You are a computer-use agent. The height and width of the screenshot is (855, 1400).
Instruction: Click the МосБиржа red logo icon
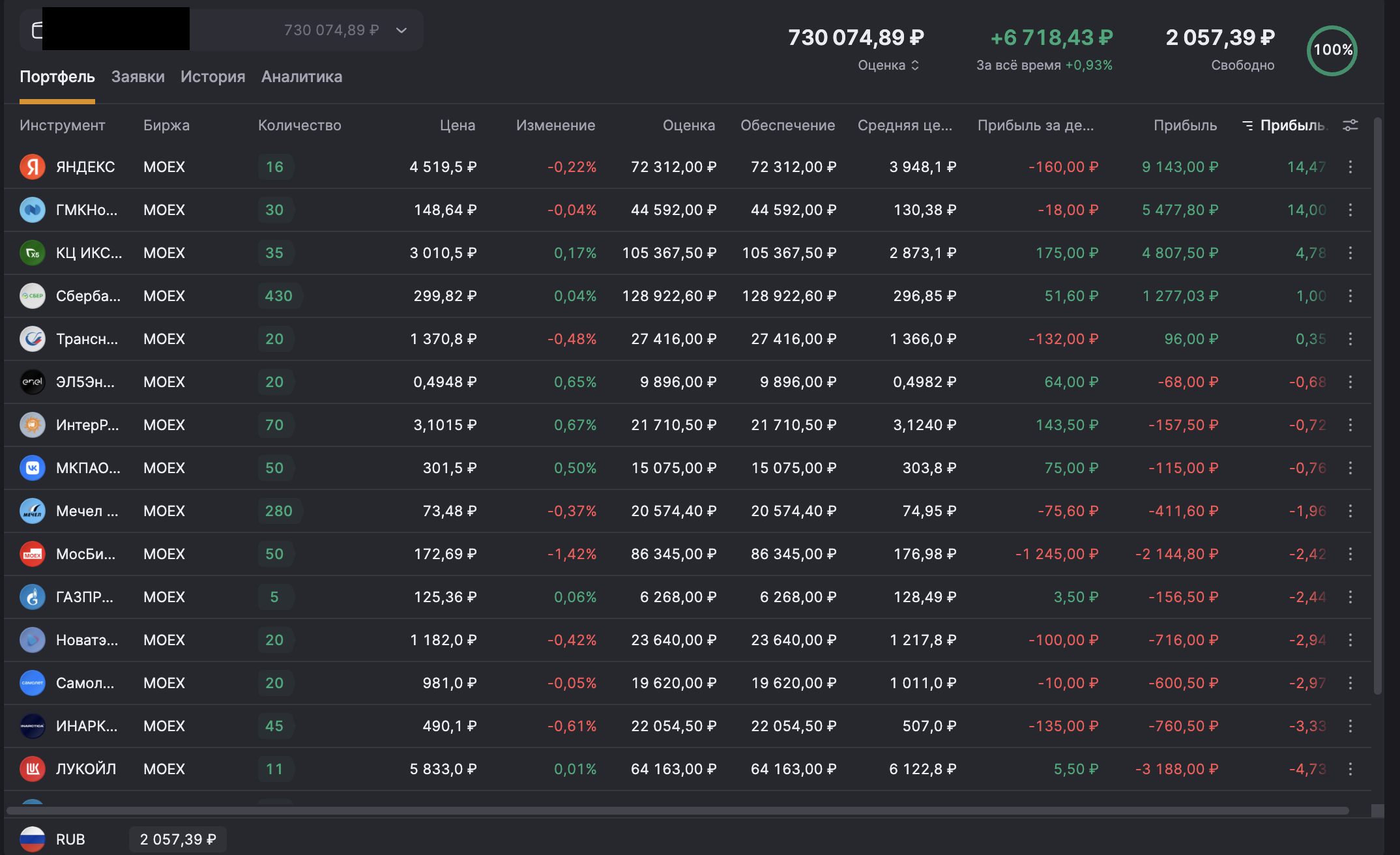pos(32,554)
